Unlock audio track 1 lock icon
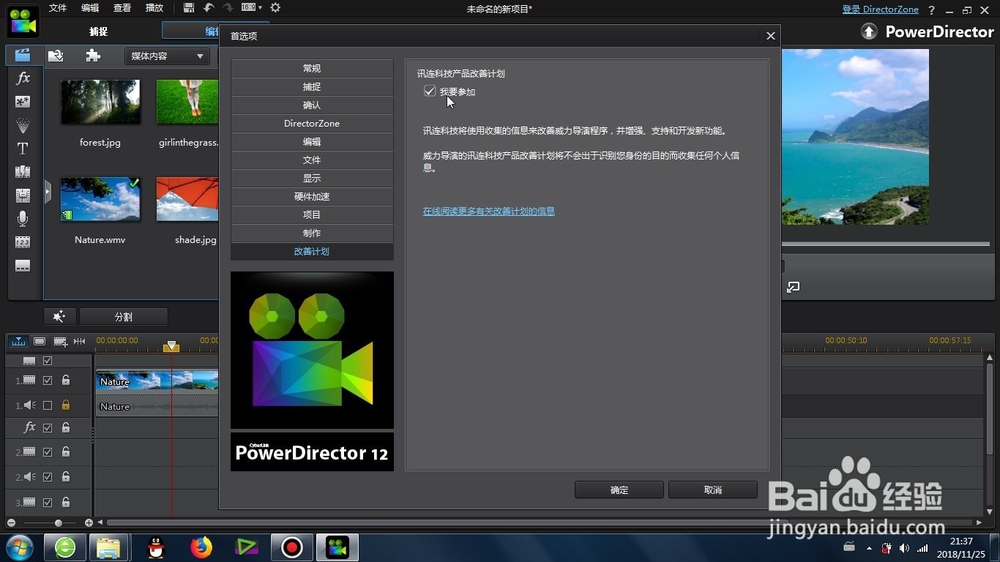1000x562 pixels. (x=66, y=404)
